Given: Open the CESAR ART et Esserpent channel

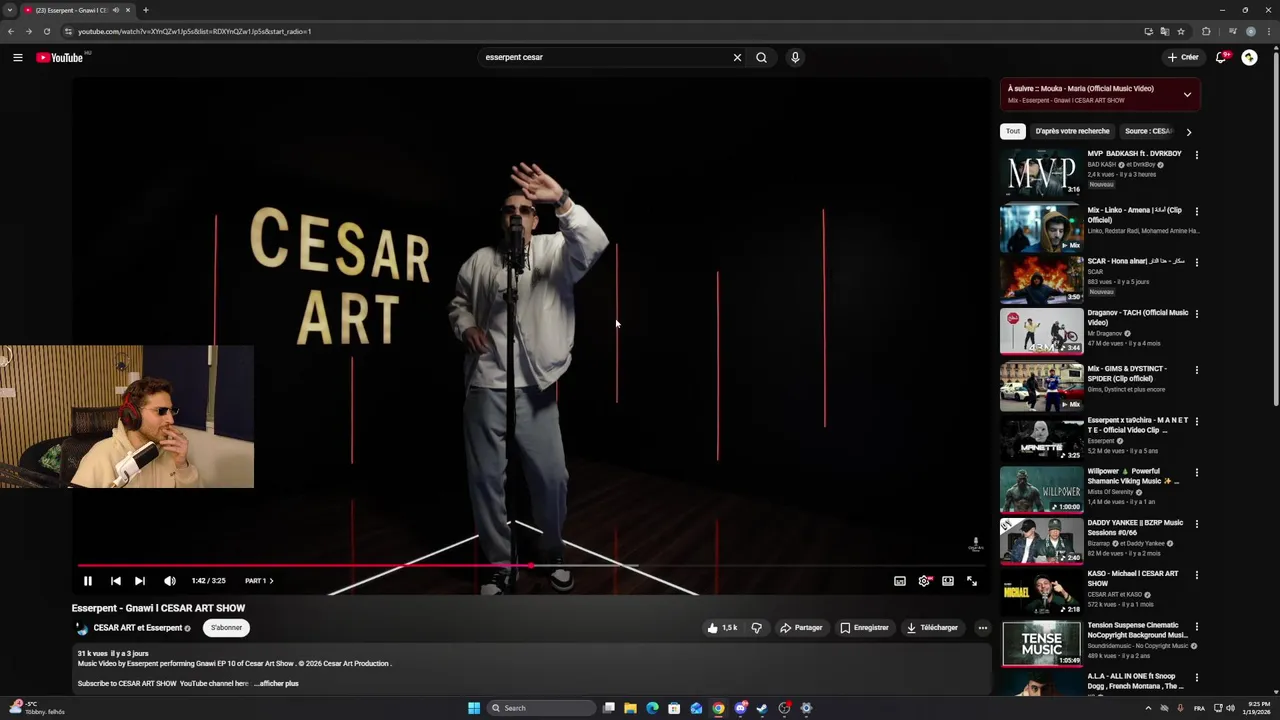Looking at the screenshot, I should (137, 628).
